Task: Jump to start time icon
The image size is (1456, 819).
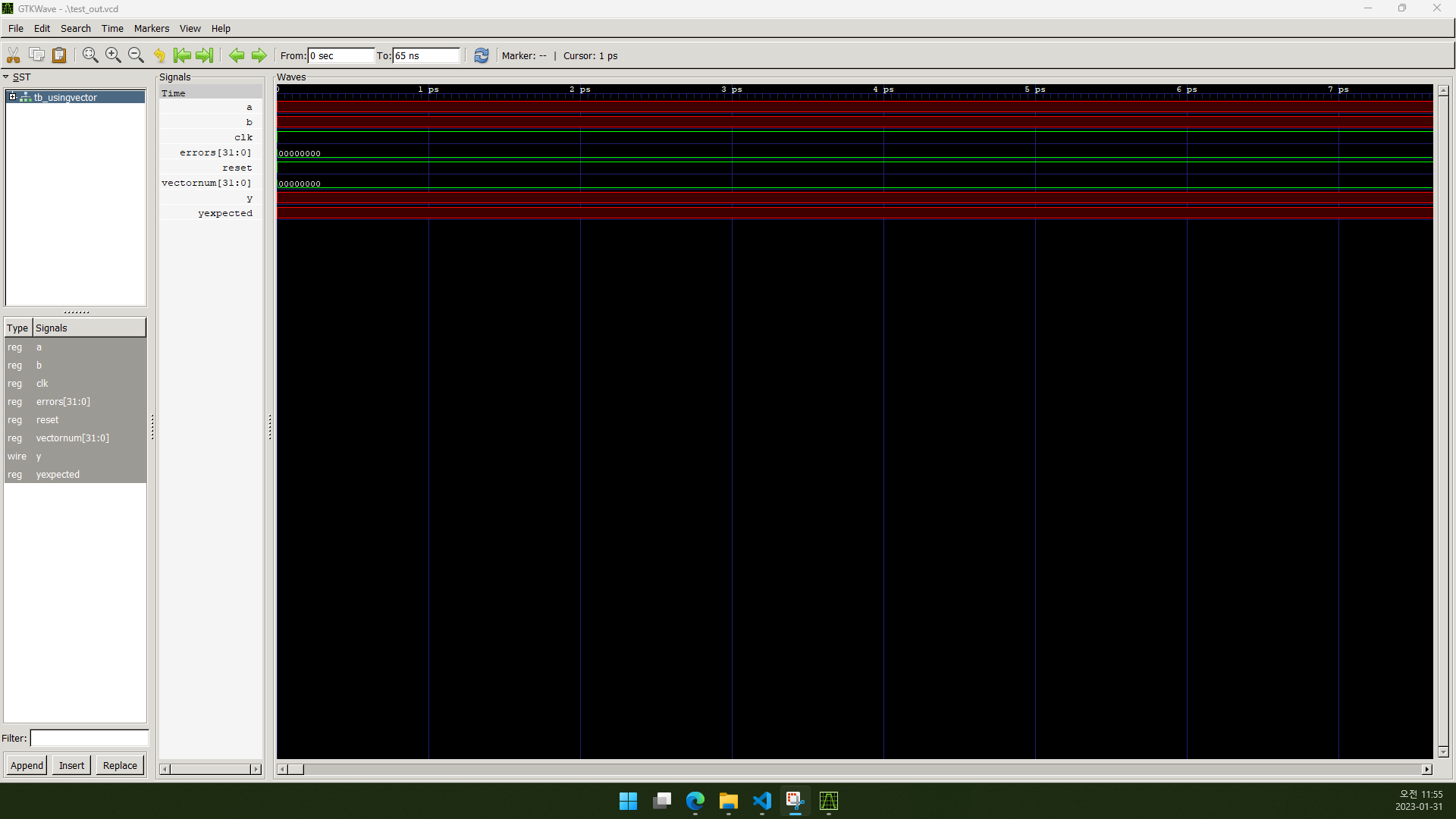Action: (182, 55)
